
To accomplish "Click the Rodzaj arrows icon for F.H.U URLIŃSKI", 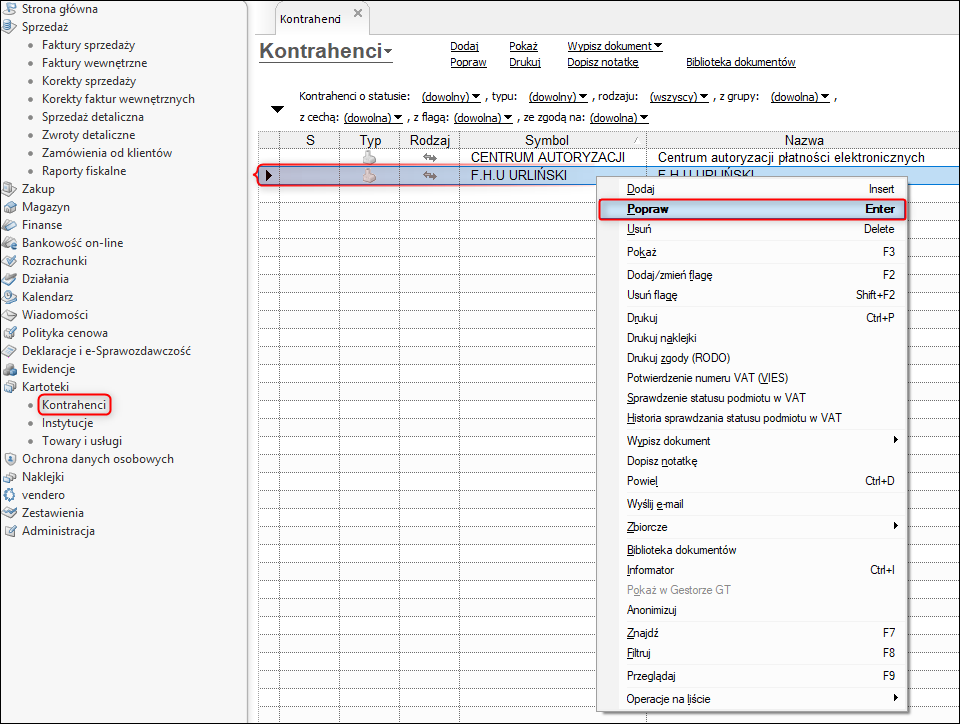I will (x=430, y=176).
